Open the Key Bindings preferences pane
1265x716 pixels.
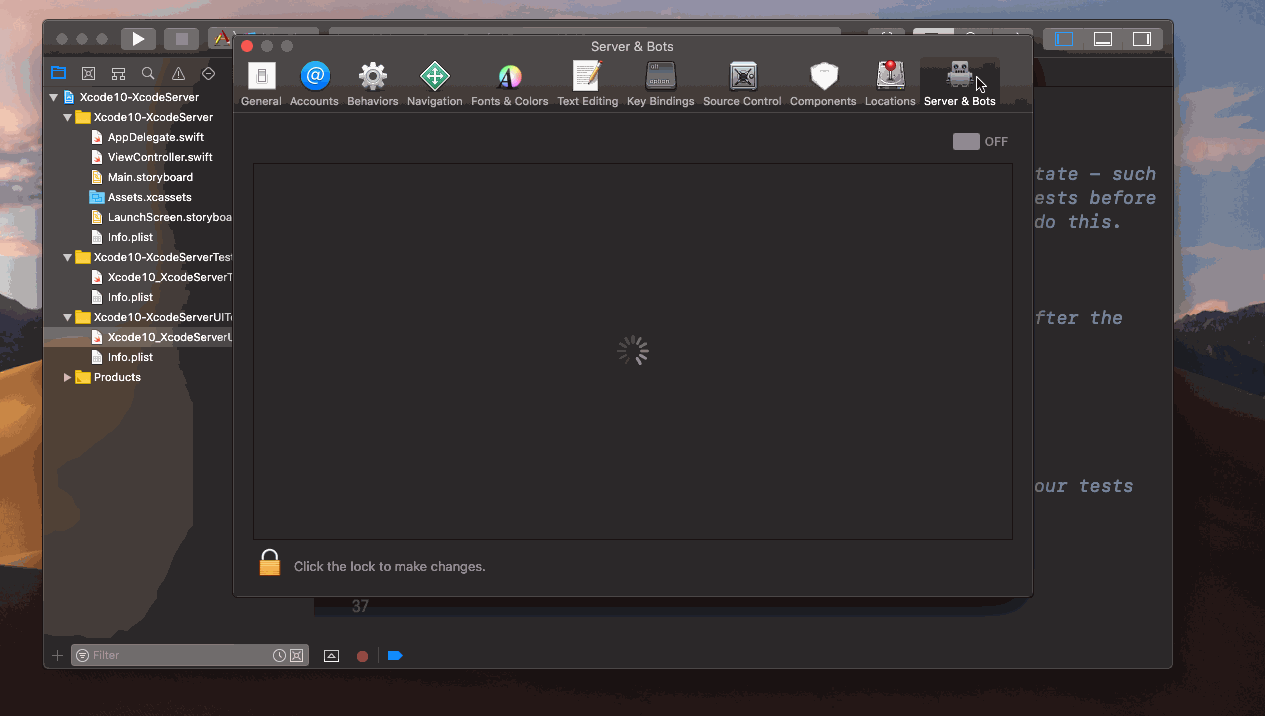pos(660,84)
